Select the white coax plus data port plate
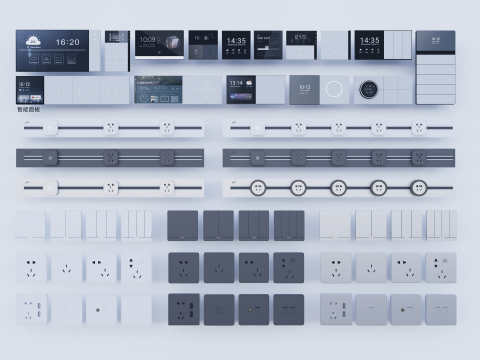This screenshot has width=480, height=360. pyautogui.click(x=101, y=310)
